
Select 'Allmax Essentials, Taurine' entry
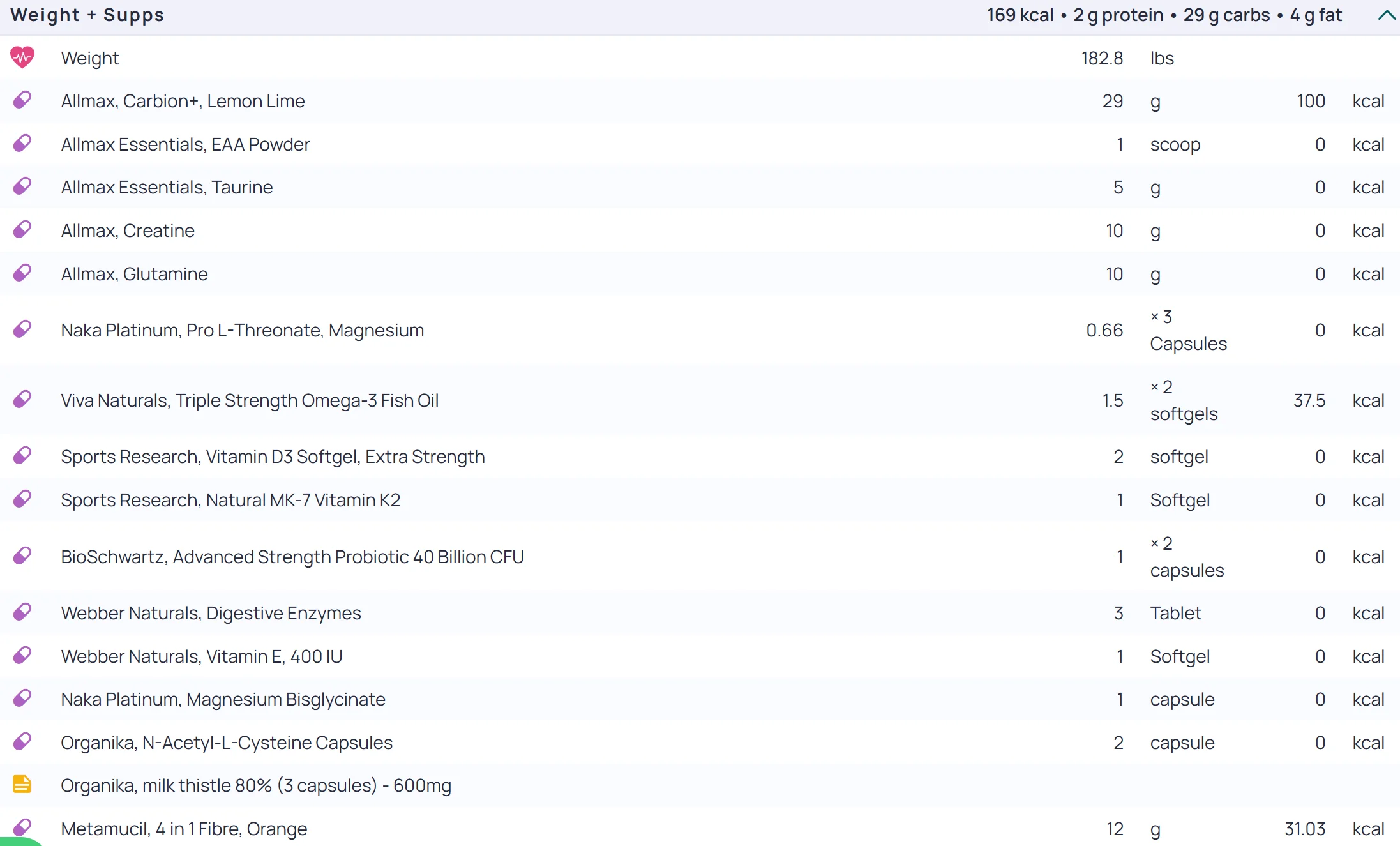click(x=167, y=187)
